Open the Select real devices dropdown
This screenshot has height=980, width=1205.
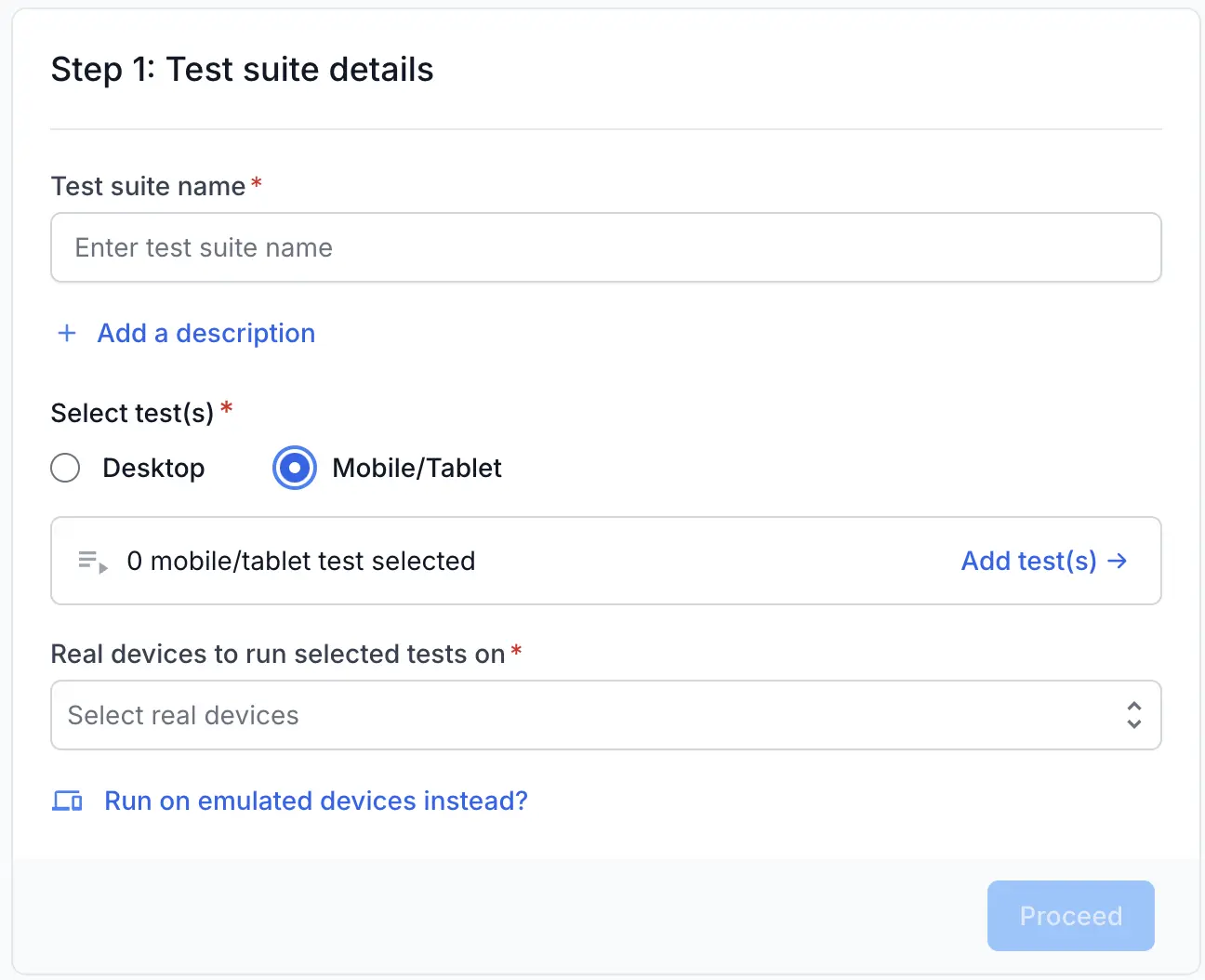(x=595, y=715)
